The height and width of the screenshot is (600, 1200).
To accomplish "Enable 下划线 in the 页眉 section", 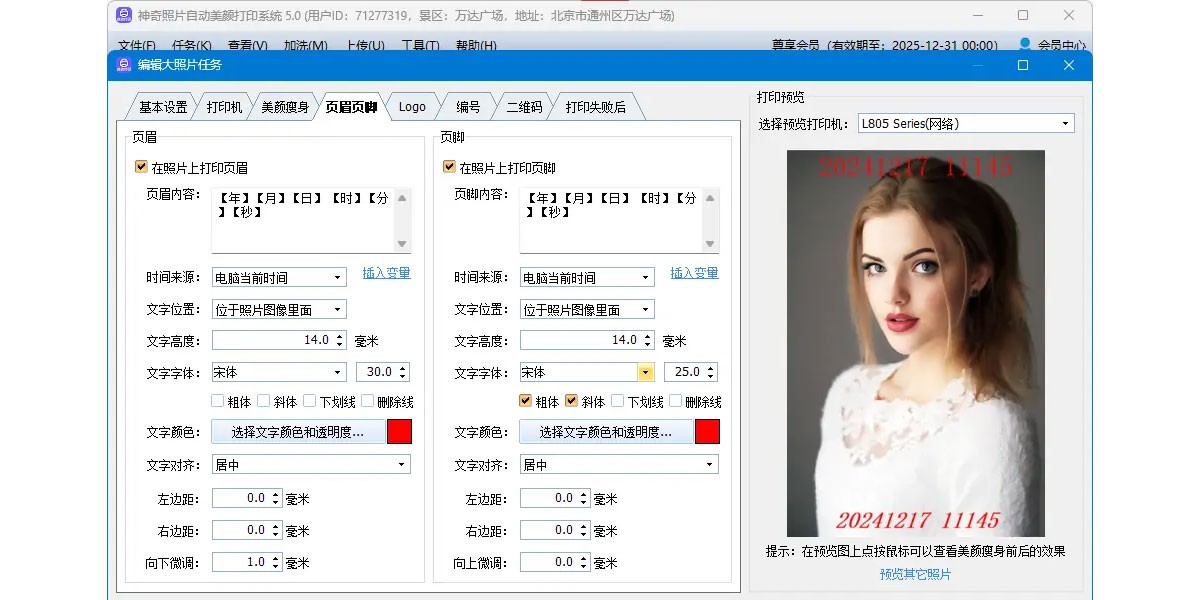I will pos(309,401).
